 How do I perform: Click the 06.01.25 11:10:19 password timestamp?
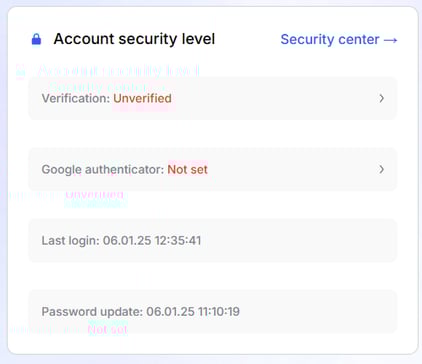click(193, 312)
